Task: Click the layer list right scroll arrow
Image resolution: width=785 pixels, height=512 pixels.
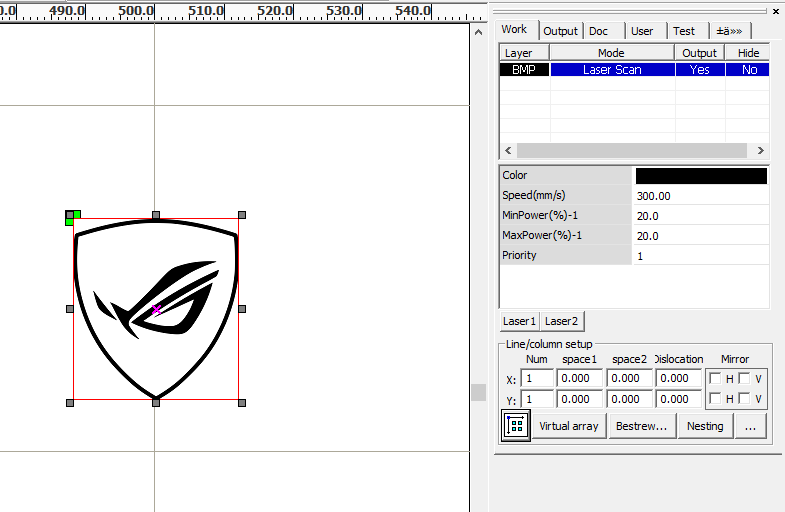Action: pos(760,150)
